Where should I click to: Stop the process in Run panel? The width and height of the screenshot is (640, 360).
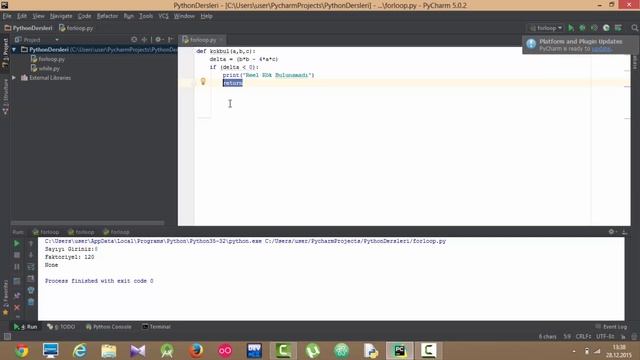tap(17, 255)
